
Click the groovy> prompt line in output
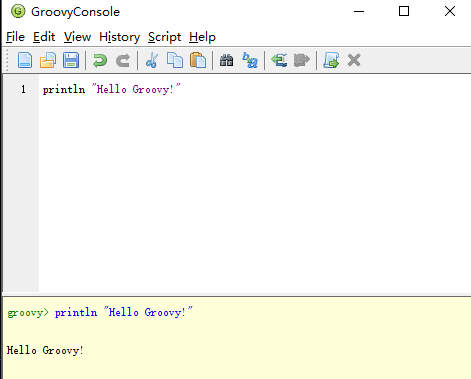(x=100, y=312)
